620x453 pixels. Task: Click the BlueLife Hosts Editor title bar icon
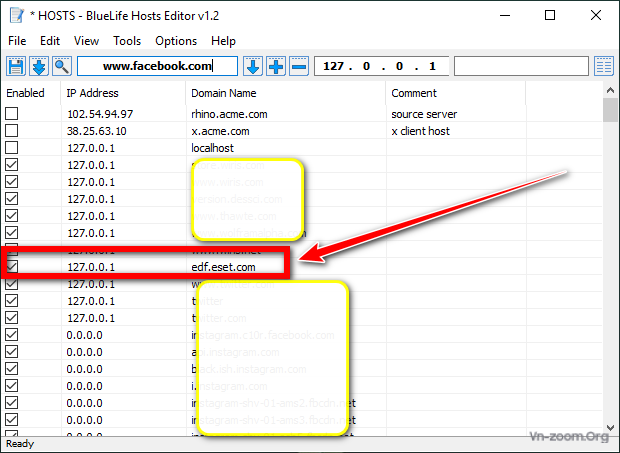[14, 16]
